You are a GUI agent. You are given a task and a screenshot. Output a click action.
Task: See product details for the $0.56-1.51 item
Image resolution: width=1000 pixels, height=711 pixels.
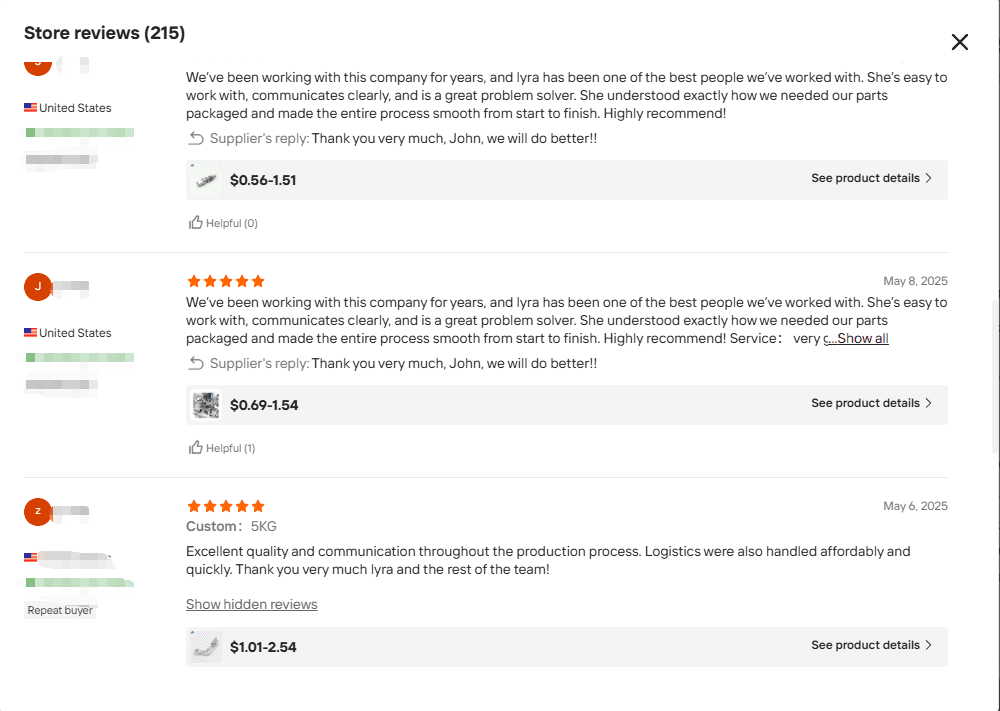coord(871,178)
